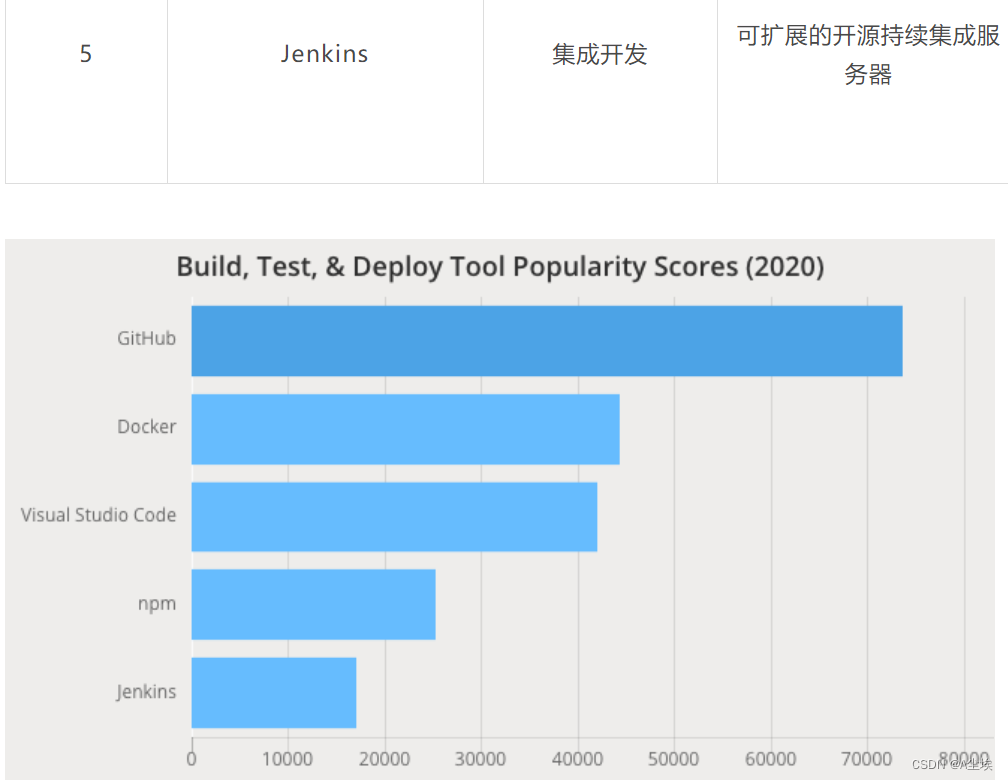Viewport: 1008px width, 780px height.
Task: Click the 可扩展的开源持续集成服务器 description cell
Action: [863, 91]
